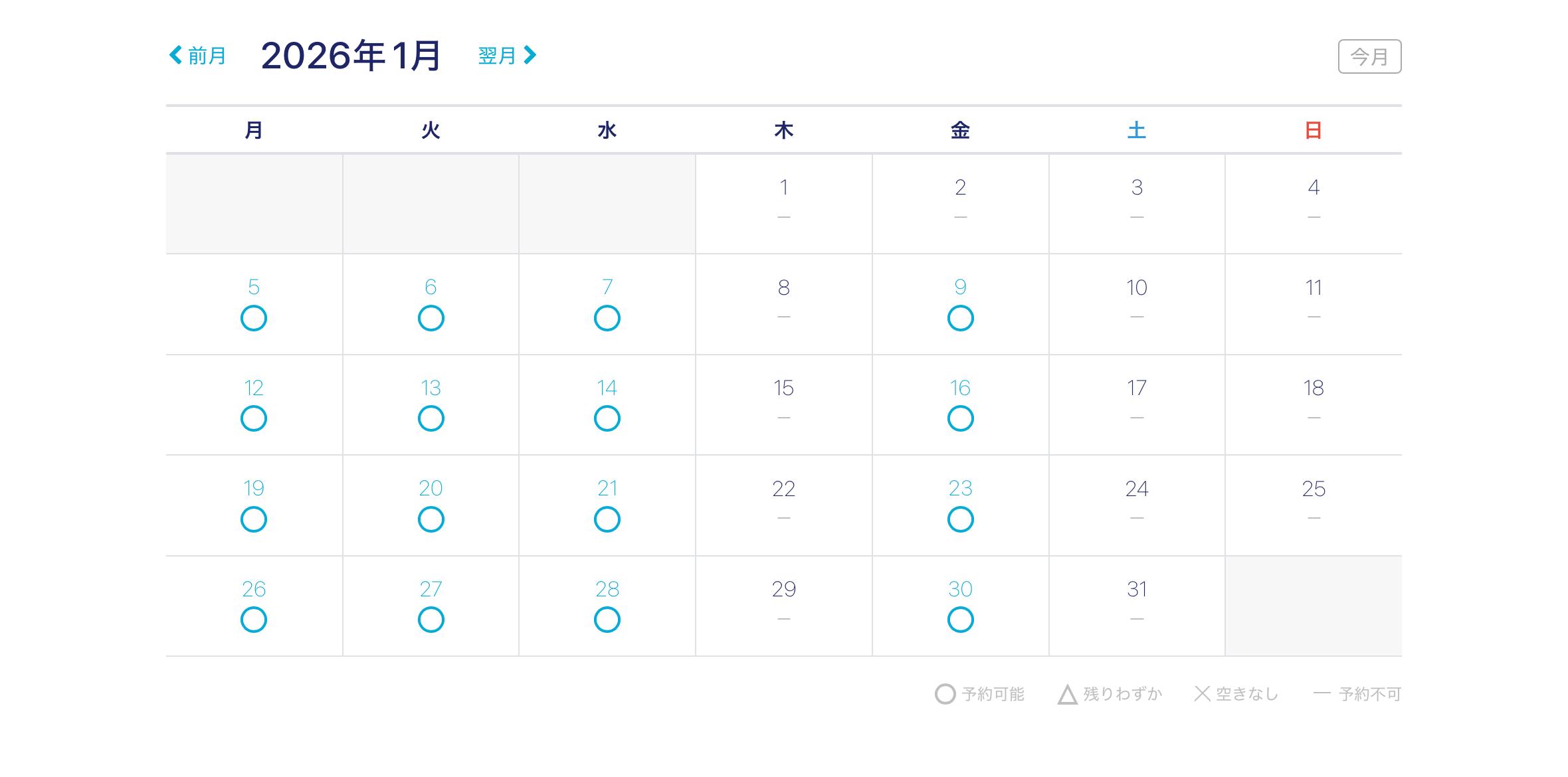This screenshot has width=1568, height=777.
Task: Click the 予約可能 legend circle icon
Action: pos(945,694)
